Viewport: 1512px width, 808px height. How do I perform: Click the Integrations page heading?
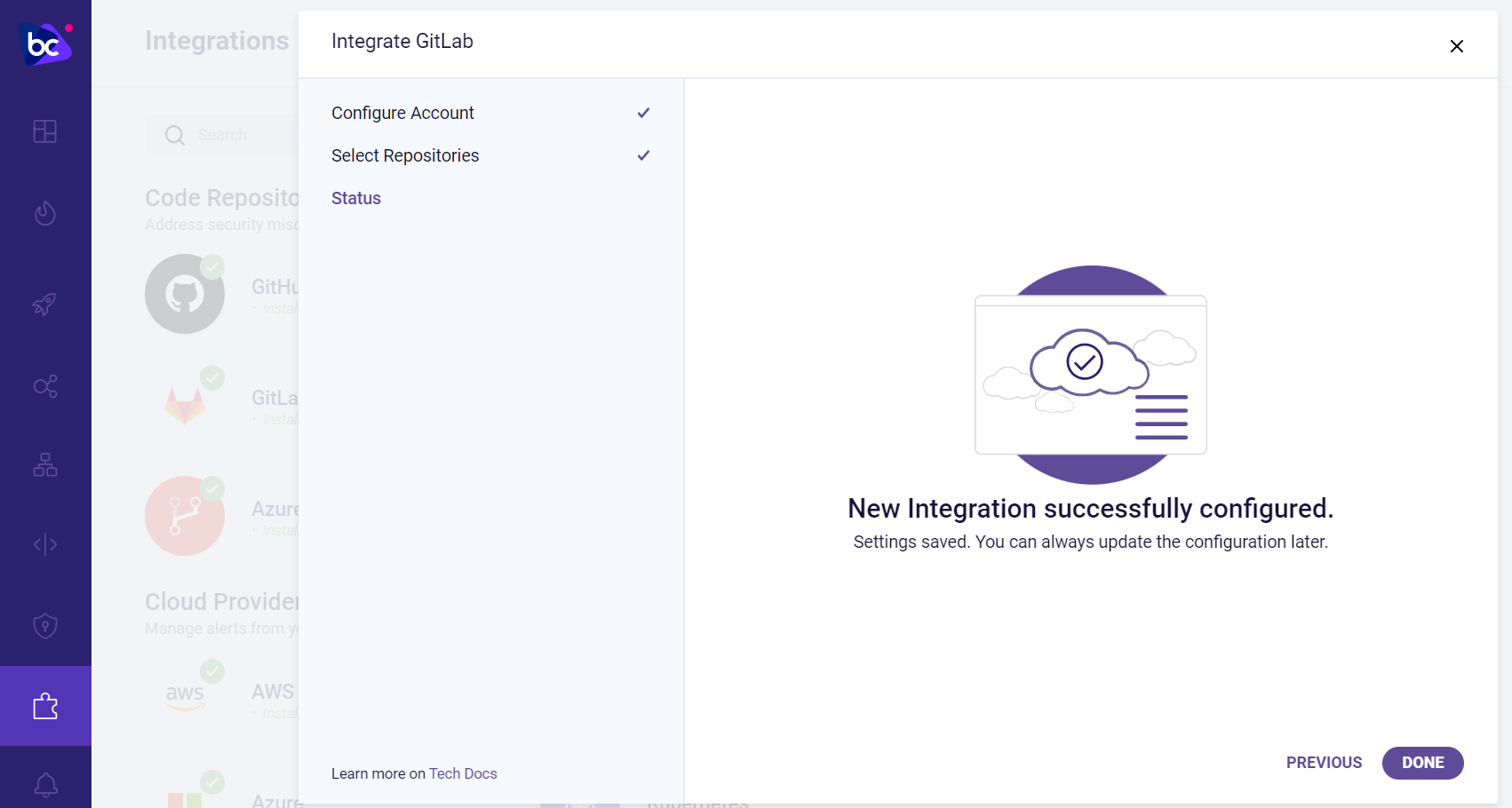click(217, 41)
